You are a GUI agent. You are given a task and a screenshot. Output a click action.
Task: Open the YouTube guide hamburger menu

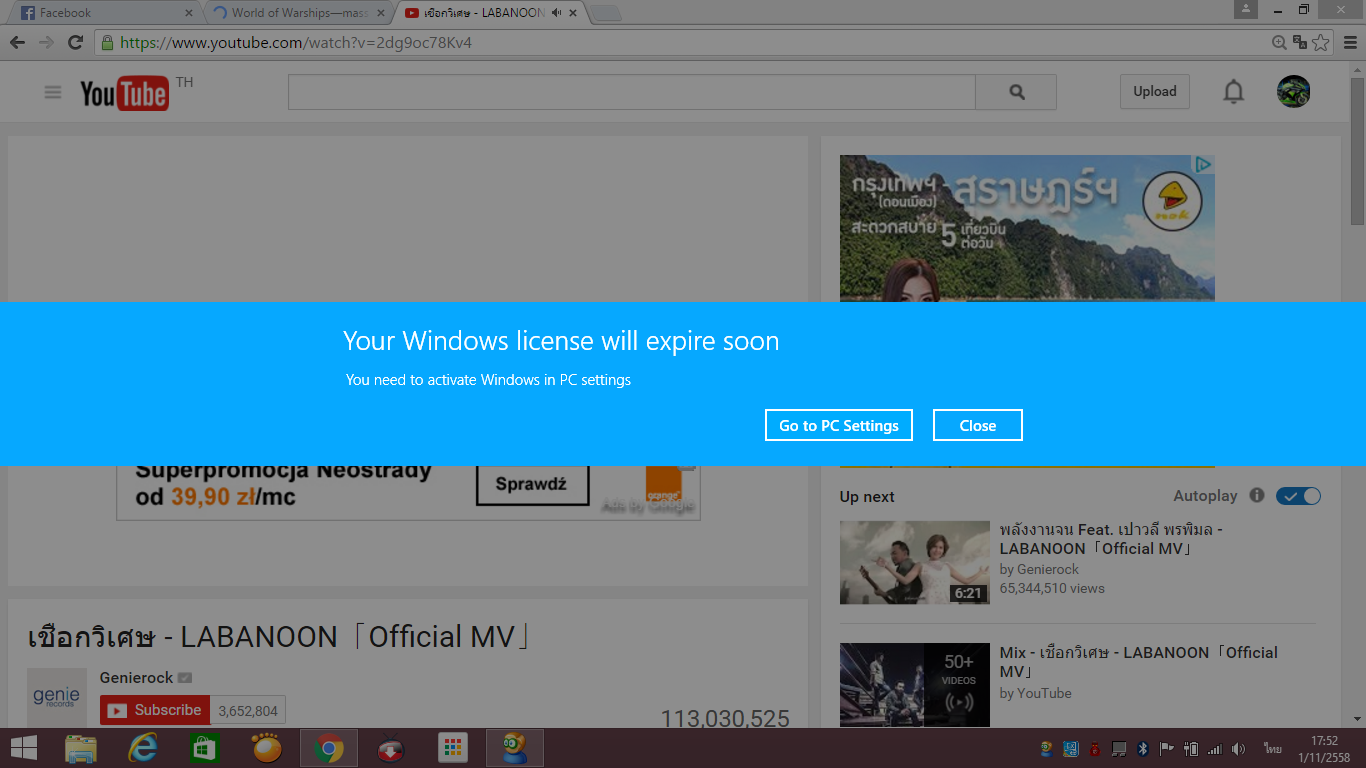click(53, 92)
